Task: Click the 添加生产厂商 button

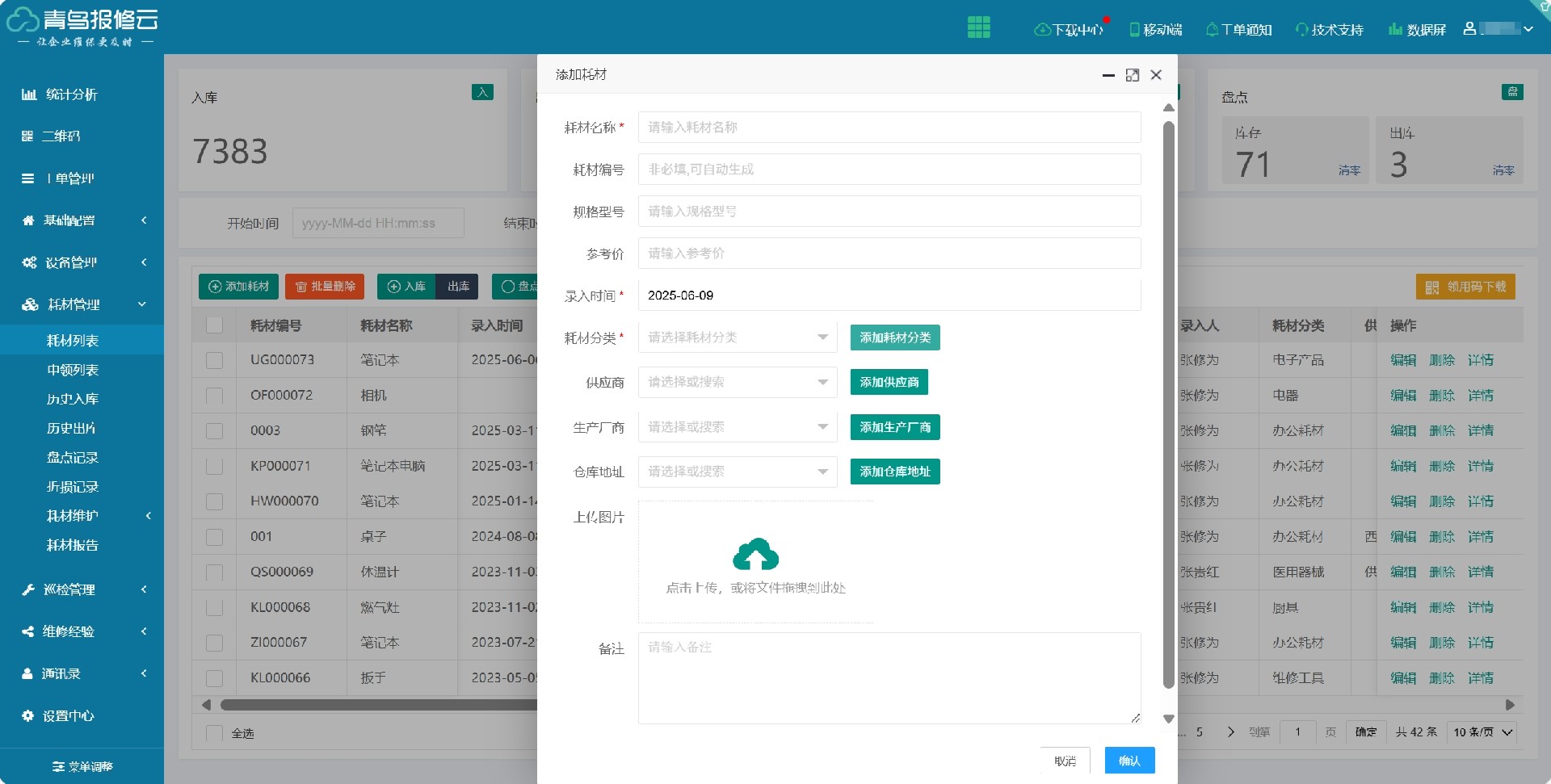Action: tap(895, 427)
